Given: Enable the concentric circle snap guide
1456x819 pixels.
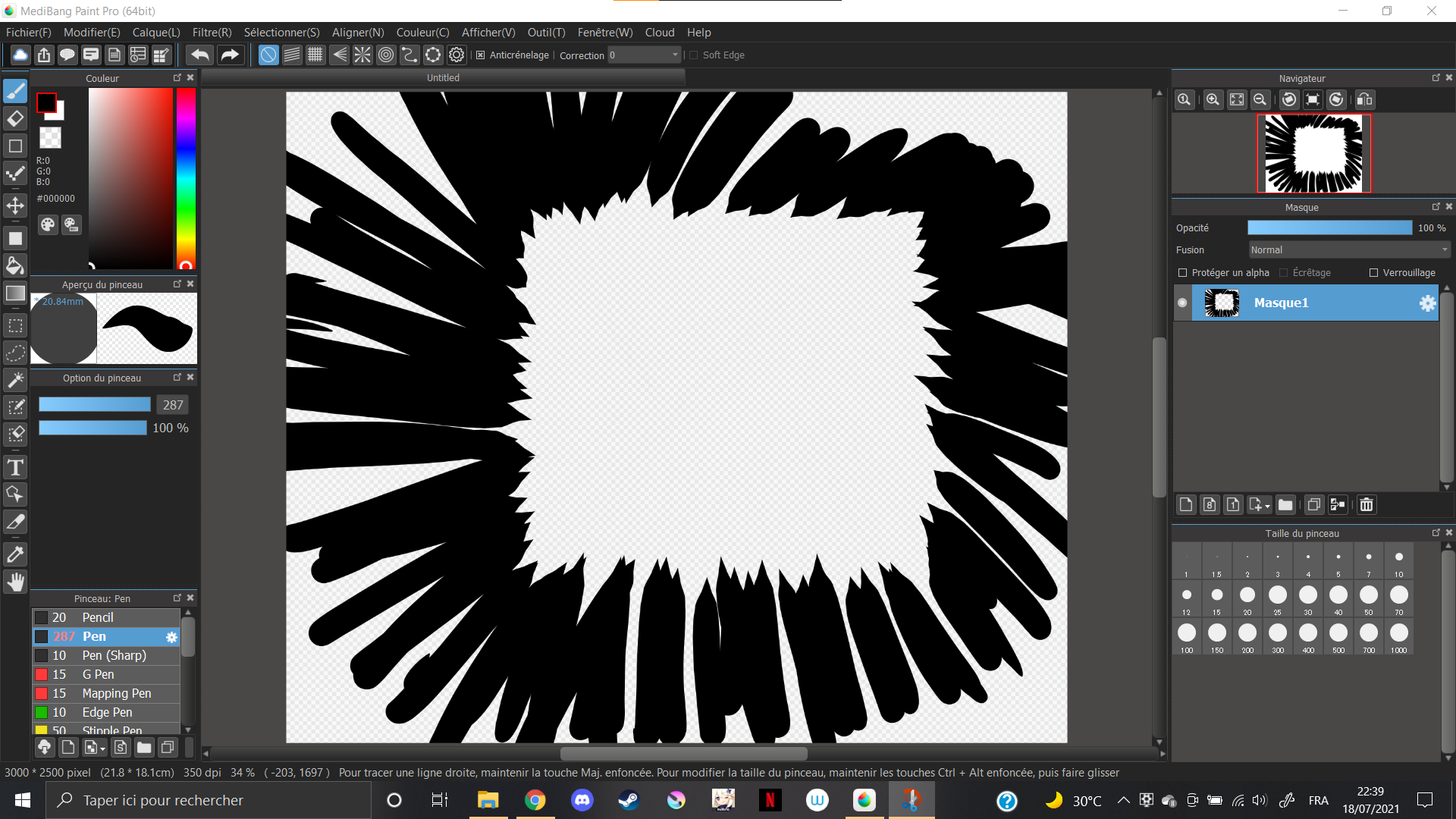Looking at the screenshot, I should 386,55.
